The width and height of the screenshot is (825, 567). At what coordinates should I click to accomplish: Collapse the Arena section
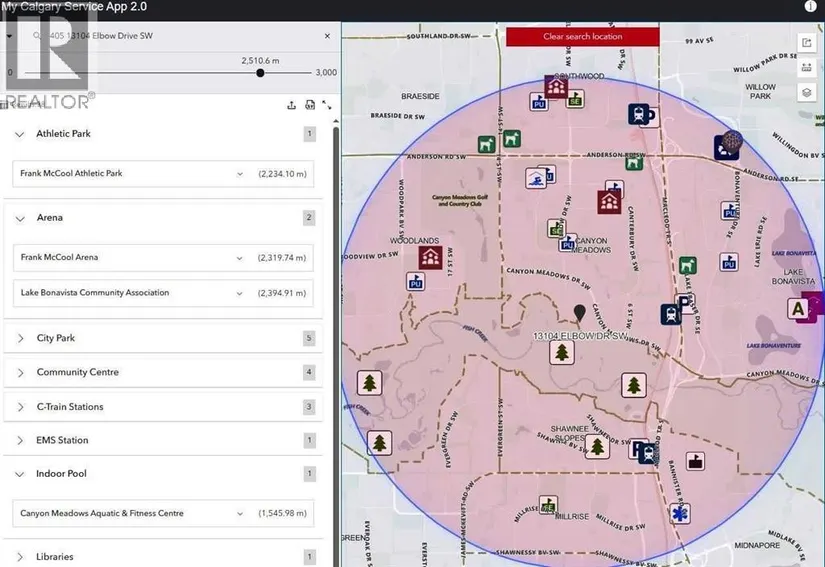coord(20,218)
